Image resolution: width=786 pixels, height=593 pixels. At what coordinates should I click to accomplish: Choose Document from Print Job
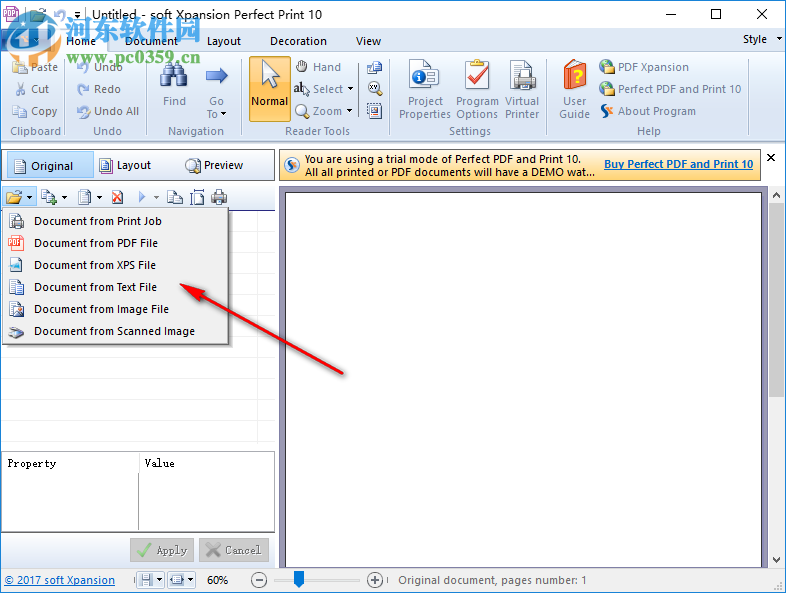click(x=115, y=221)
